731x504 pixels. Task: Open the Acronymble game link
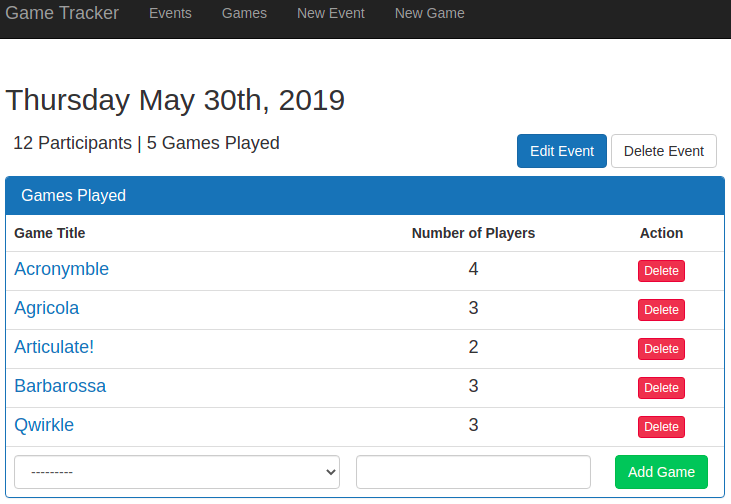coord(62,269)
